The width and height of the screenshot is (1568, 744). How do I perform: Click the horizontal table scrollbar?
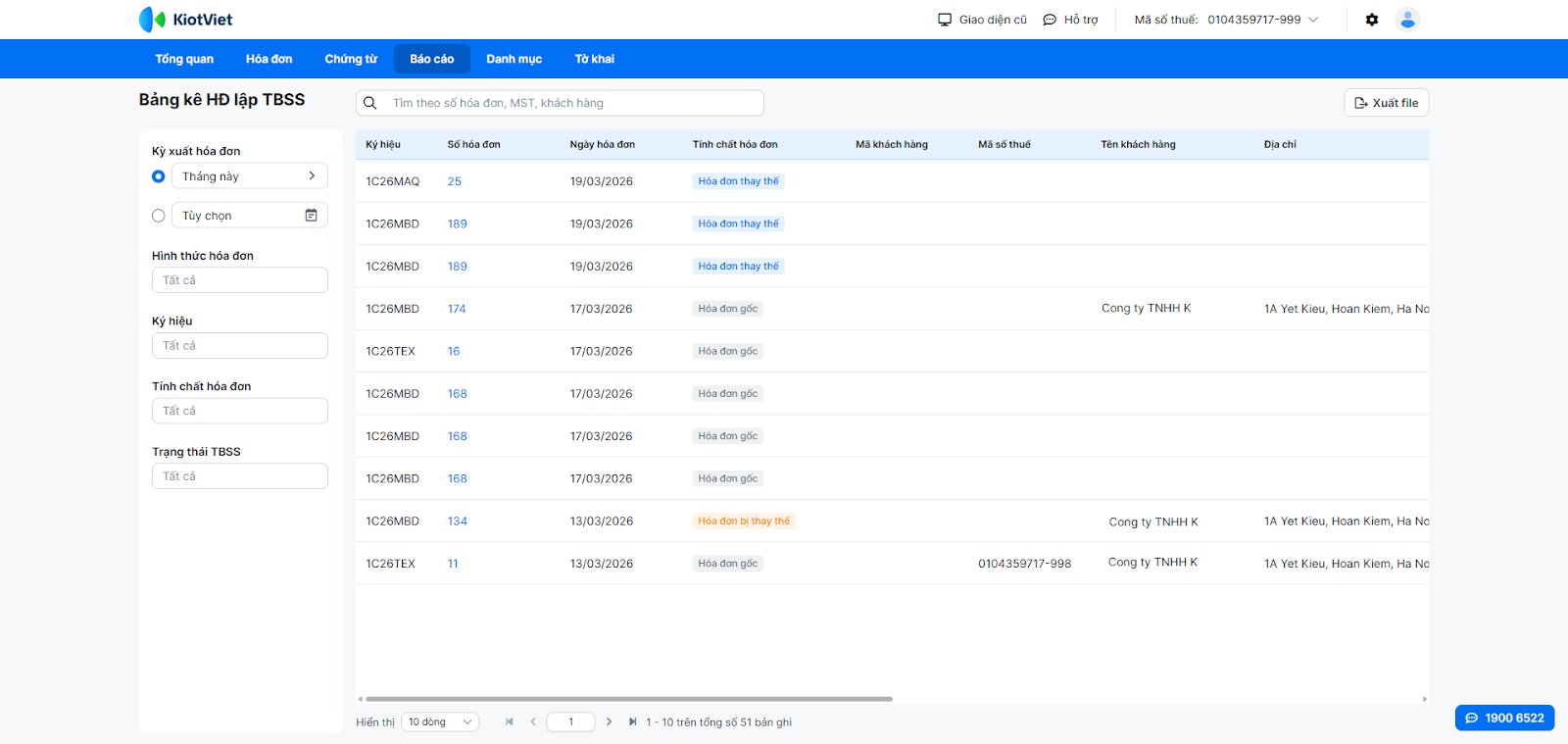click(628, 699)
